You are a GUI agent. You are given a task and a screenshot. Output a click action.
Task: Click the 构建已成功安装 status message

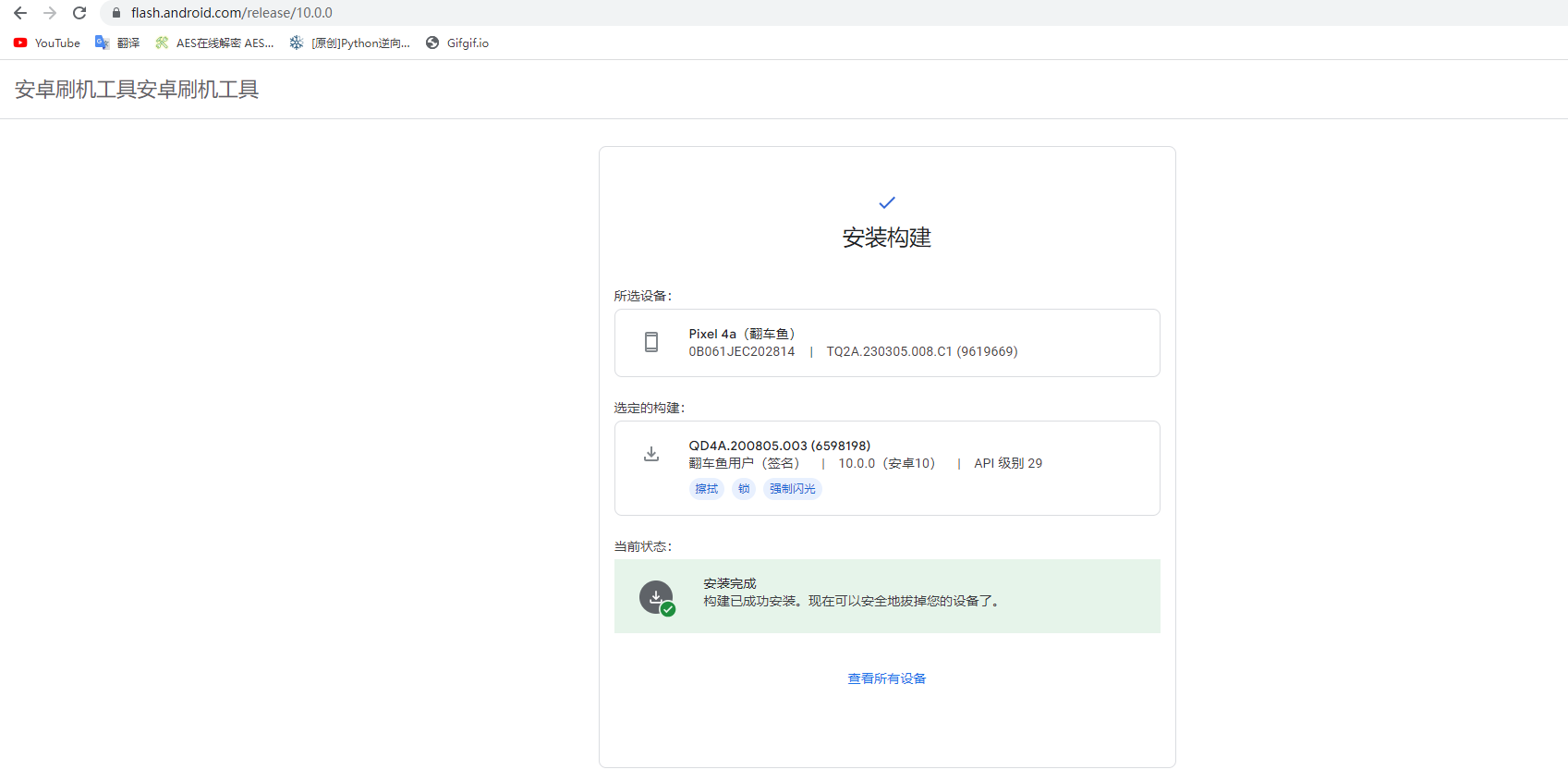point(851,601)
